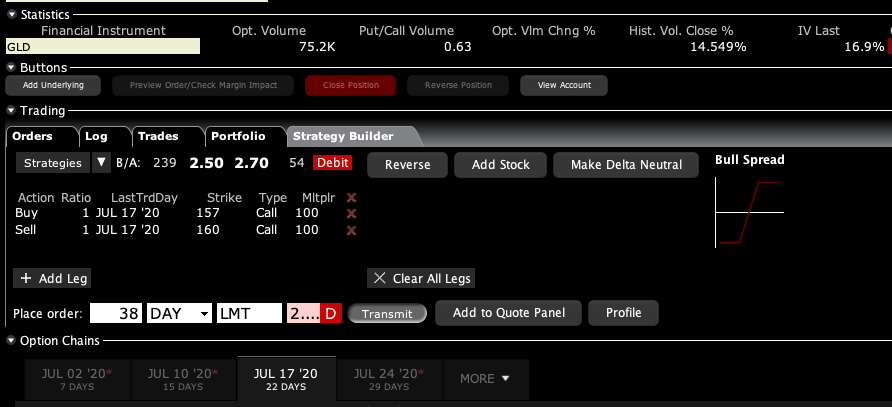Delete the Action header row X icon
The height and width of the screenshot is (407, 892).
[x=351, y=197]
